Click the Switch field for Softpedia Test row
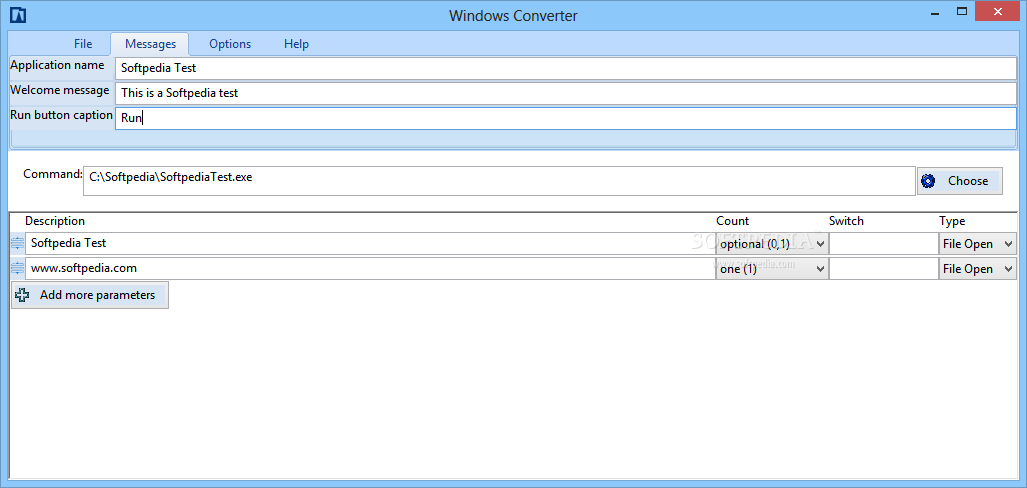Screen dimensions: 1027x488 (884, 244)
